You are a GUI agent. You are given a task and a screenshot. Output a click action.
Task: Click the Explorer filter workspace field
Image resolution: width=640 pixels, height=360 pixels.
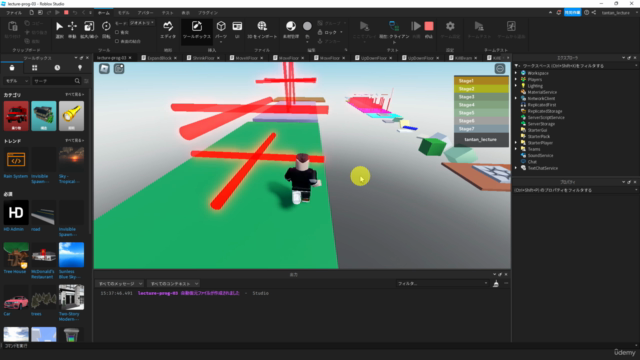click(576, 66)
